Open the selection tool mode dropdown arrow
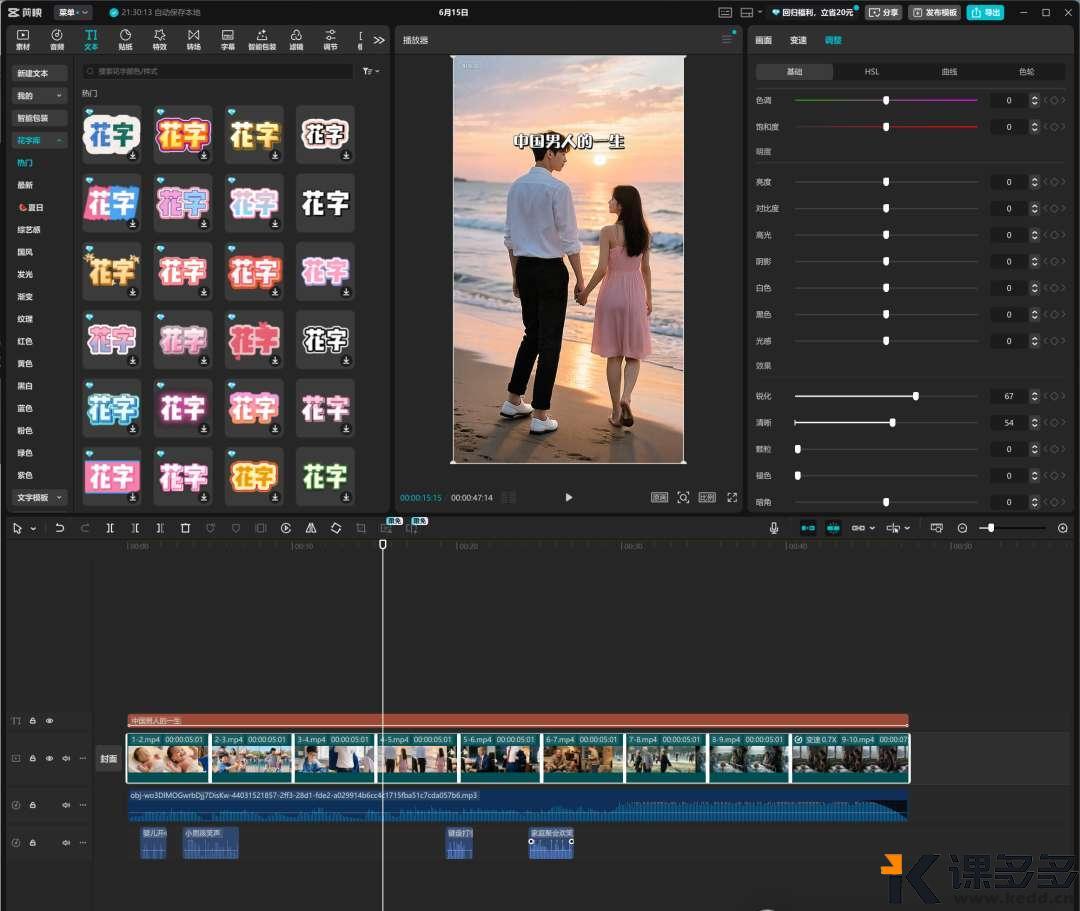Viewport: 1080px width, 911px height. 33,528
